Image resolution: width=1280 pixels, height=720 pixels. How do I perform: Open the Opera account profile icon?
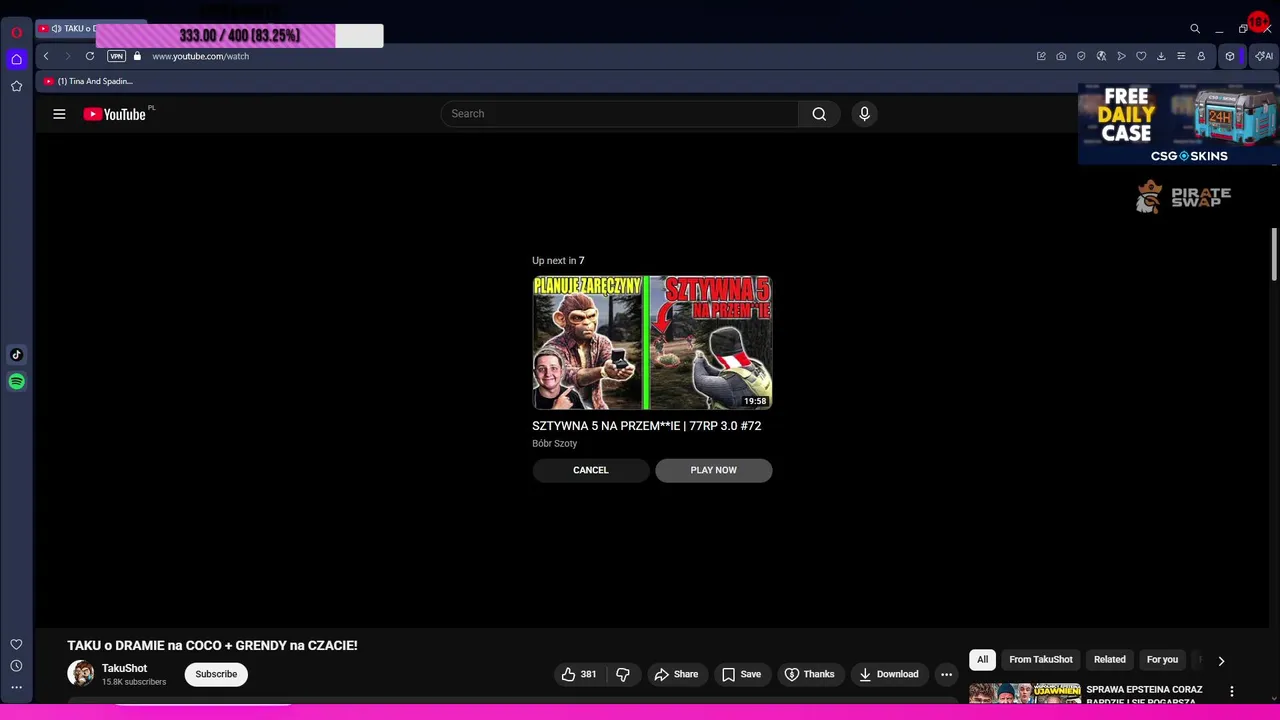[x=1201, y=56]
